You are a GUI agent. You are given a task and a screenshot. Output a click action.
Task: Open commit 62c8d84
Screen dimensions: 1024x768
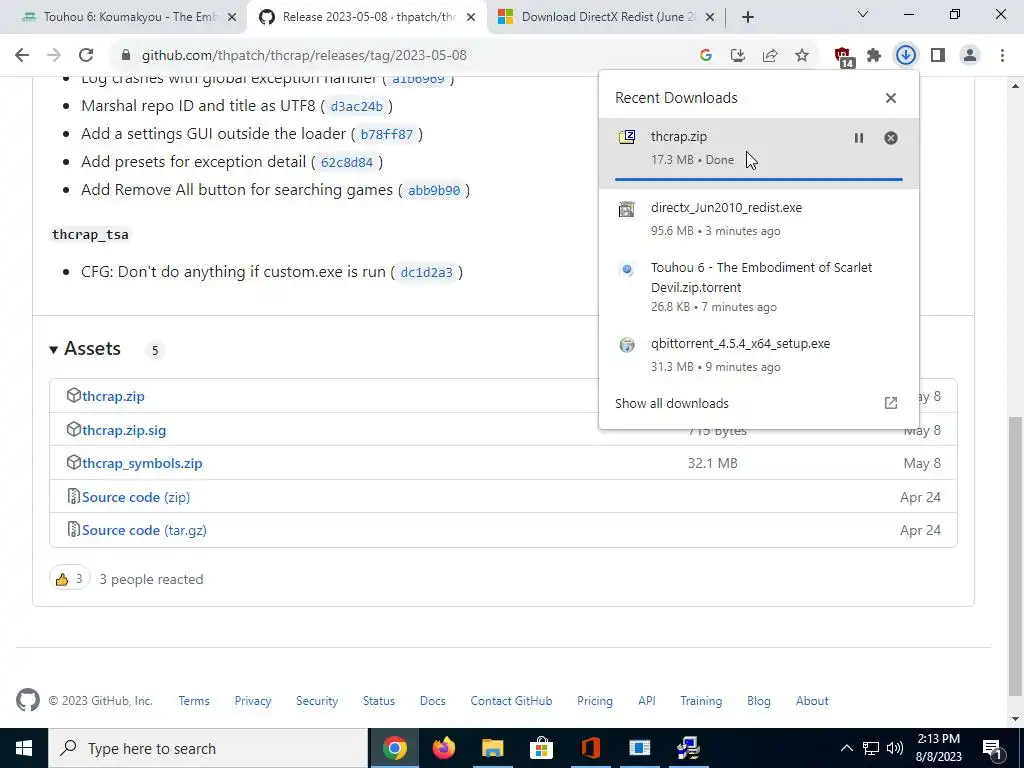click(x=347, y=163)
